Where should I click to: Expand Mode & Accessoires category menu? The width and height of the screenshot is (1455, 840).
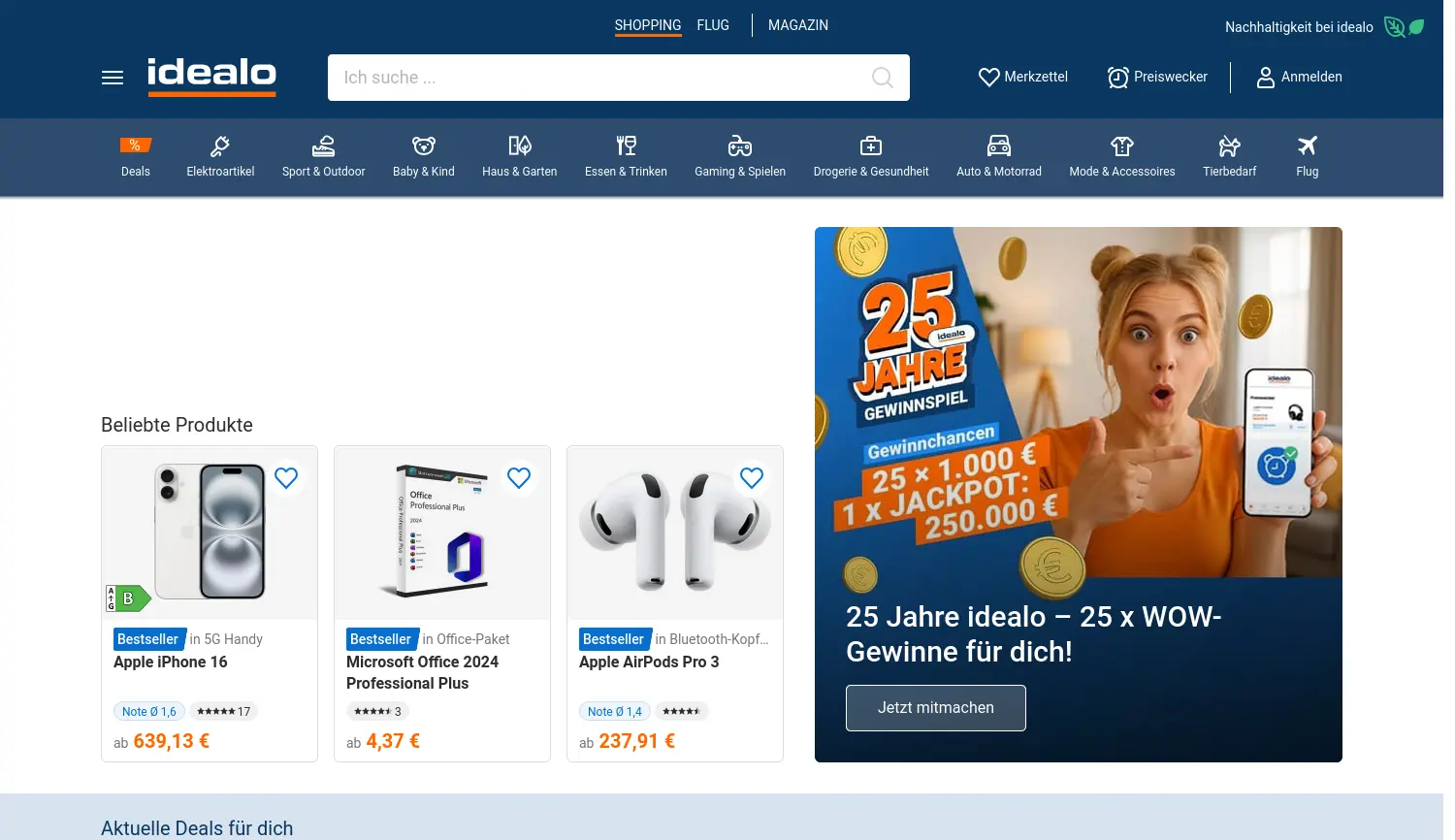point(1121,157)
